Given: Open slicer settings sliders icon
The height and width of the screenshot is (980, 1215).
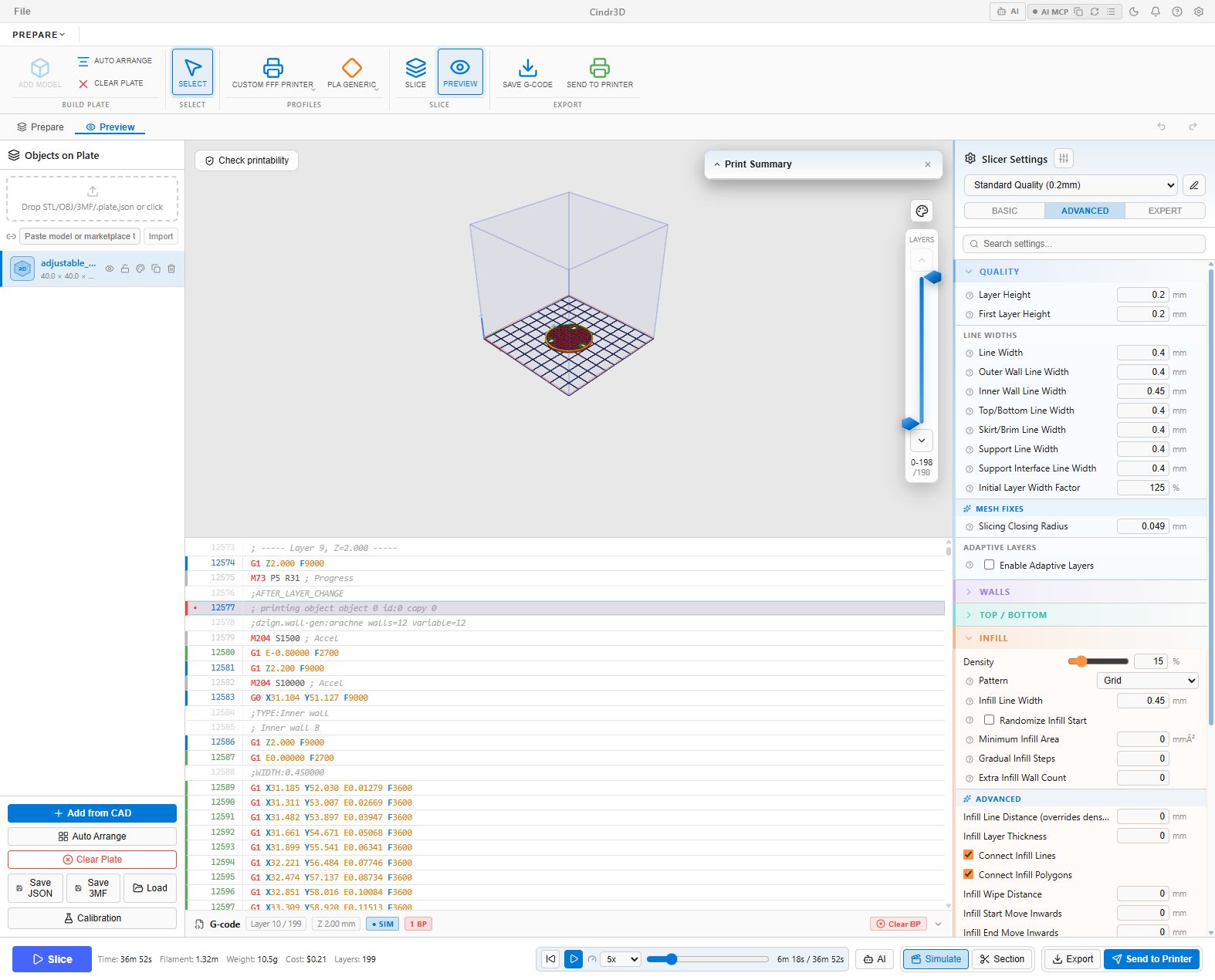Looking at the screenshot, I should click(1064, 158).
